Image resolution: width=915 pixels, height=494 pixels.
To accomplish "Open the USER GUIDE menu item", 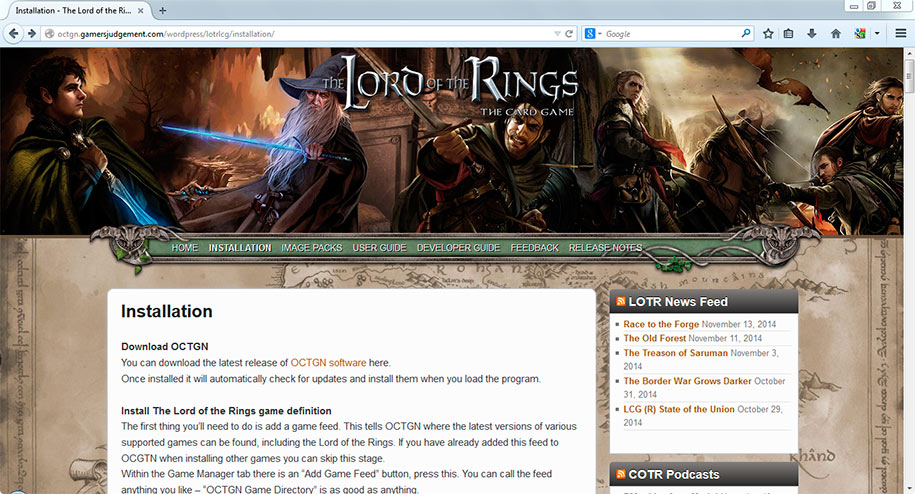I will pyautogui.click(x=379, y=248).
